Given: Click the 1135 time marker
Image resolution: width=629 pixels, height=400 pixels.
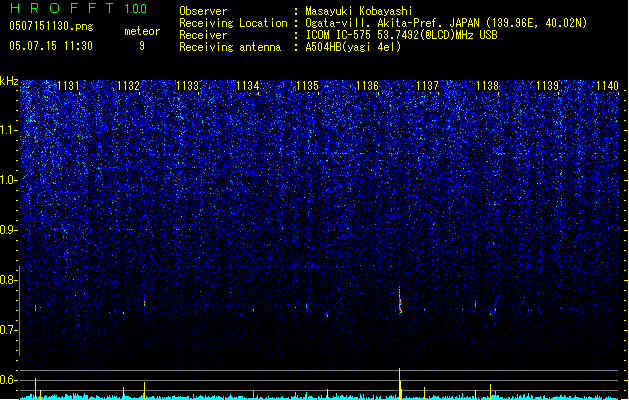Looking at the screenshot, I should point(307,86).
